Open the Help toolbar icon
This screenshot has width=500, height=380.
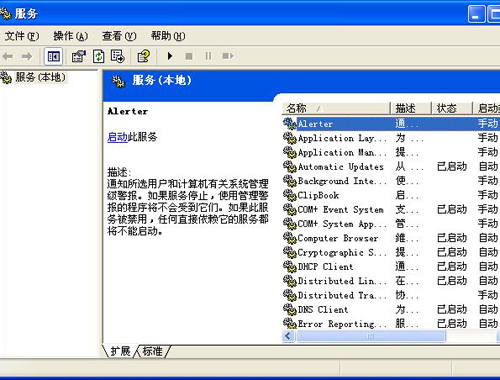[x=144, y=56]
